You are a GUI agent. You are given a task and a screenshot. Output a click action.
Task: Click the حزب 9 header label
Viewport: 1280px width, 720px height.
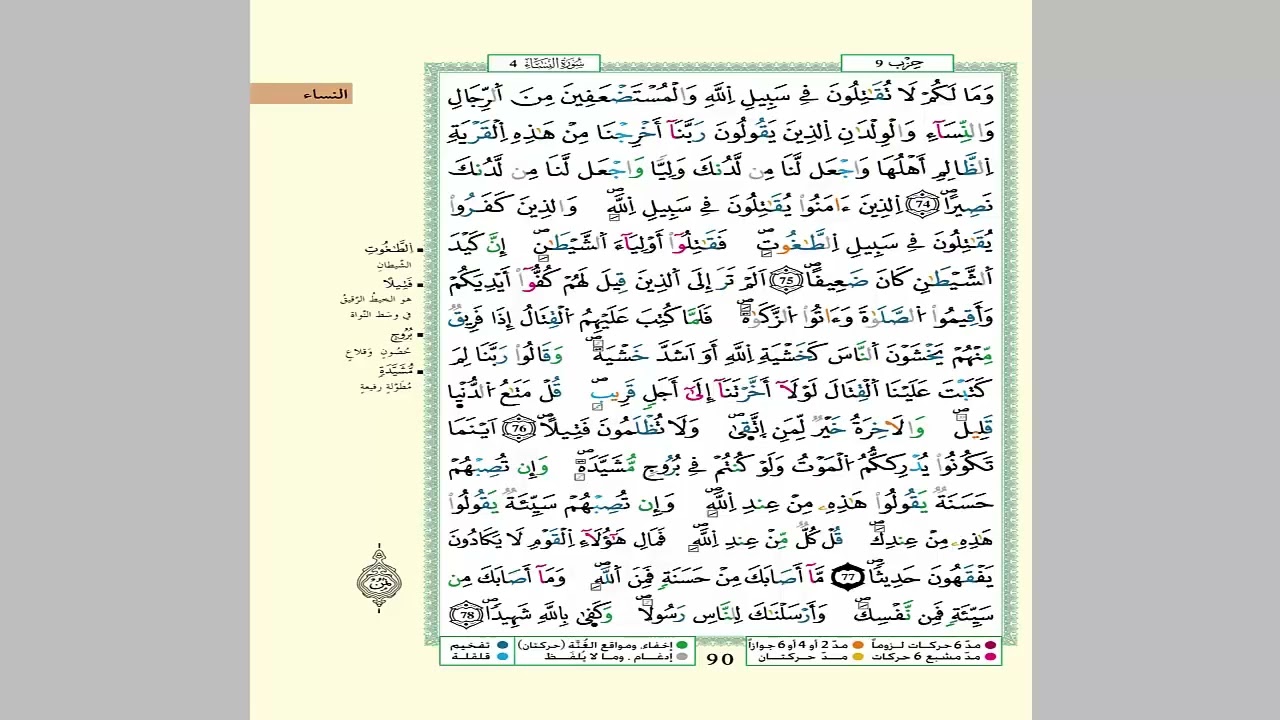897,63
